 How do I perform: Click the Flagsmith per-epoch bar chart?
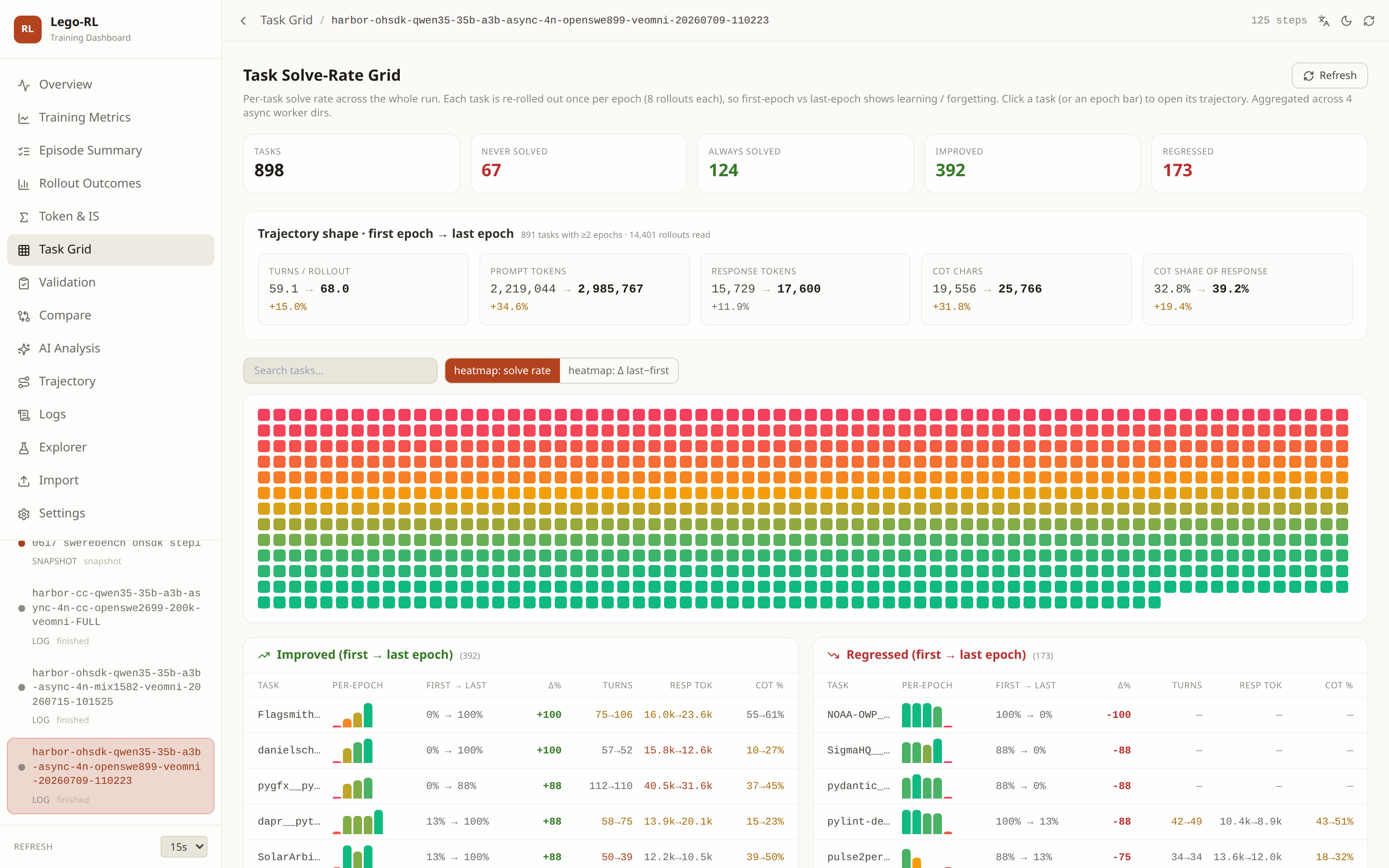pyautogui.click(x=353, y=715)
